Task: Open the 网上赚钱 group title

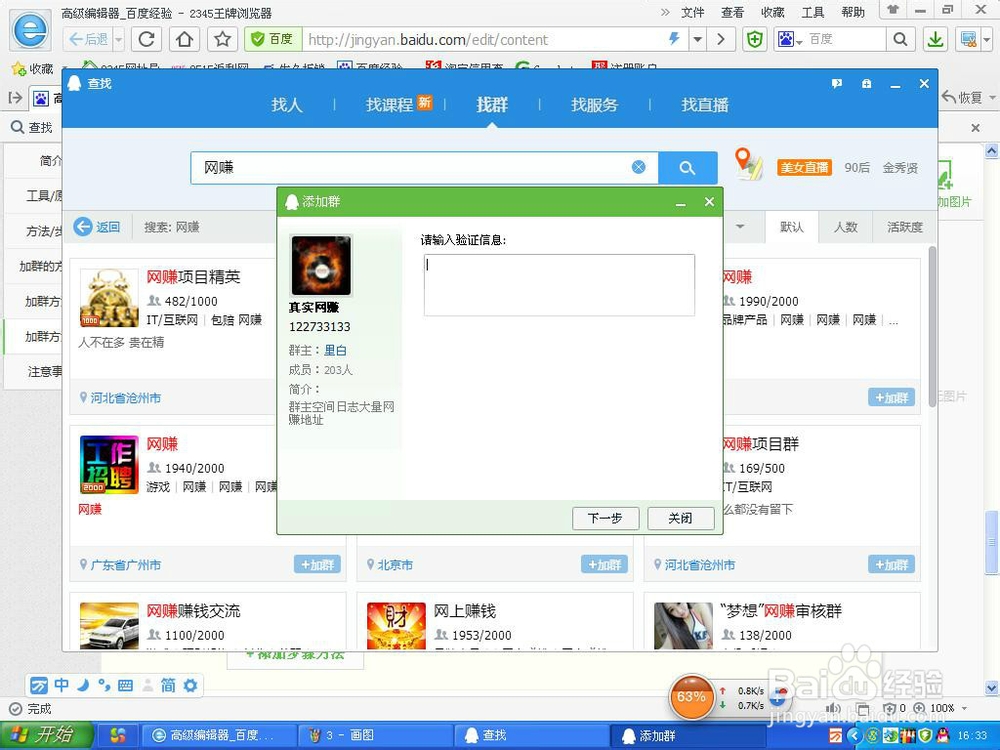Action: pyautogui.click(x=465, y=611)
